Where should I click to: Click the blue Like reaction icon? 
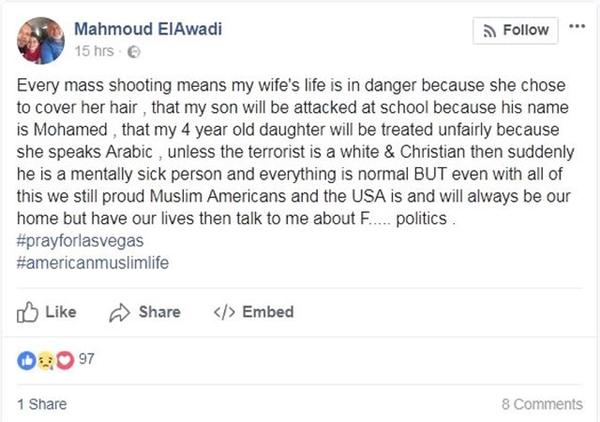coord(26,360)
